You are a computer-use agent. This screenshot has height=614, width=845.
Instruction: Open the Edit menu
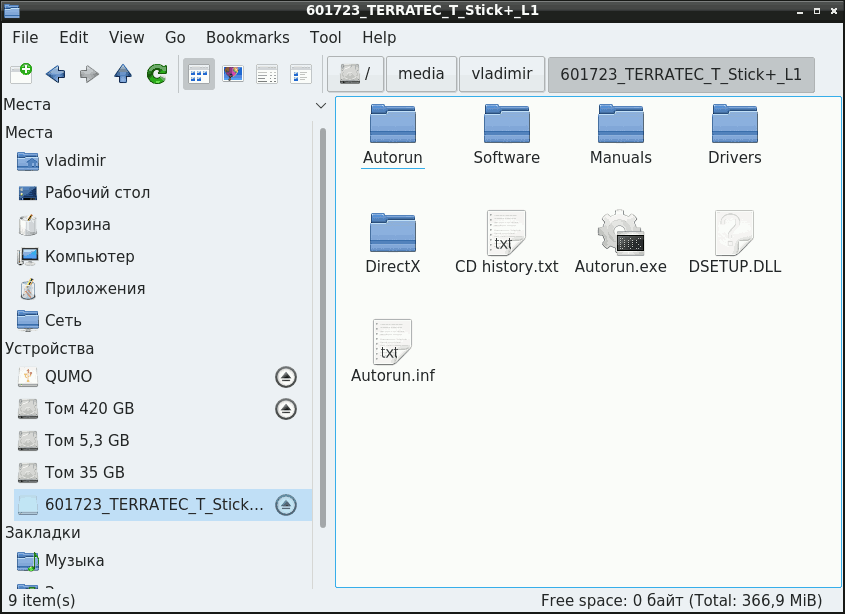[x=73, y=37]
